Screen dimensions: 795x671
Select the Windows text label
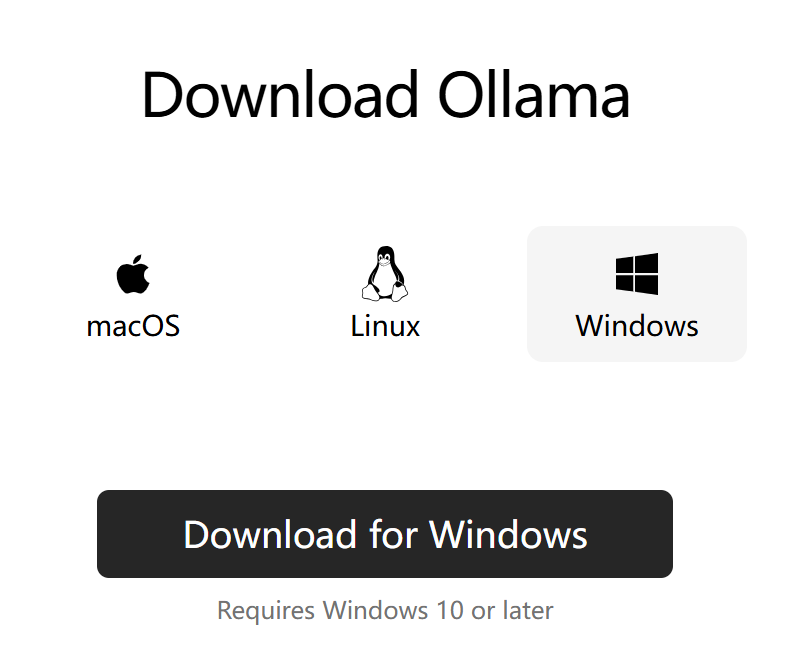[637, 326]
